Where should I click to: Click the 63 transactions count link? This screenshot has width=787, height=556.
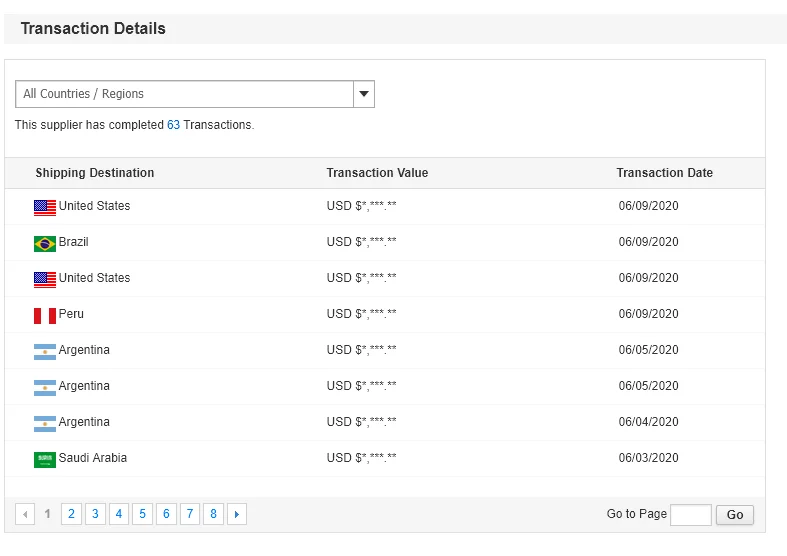173,125
